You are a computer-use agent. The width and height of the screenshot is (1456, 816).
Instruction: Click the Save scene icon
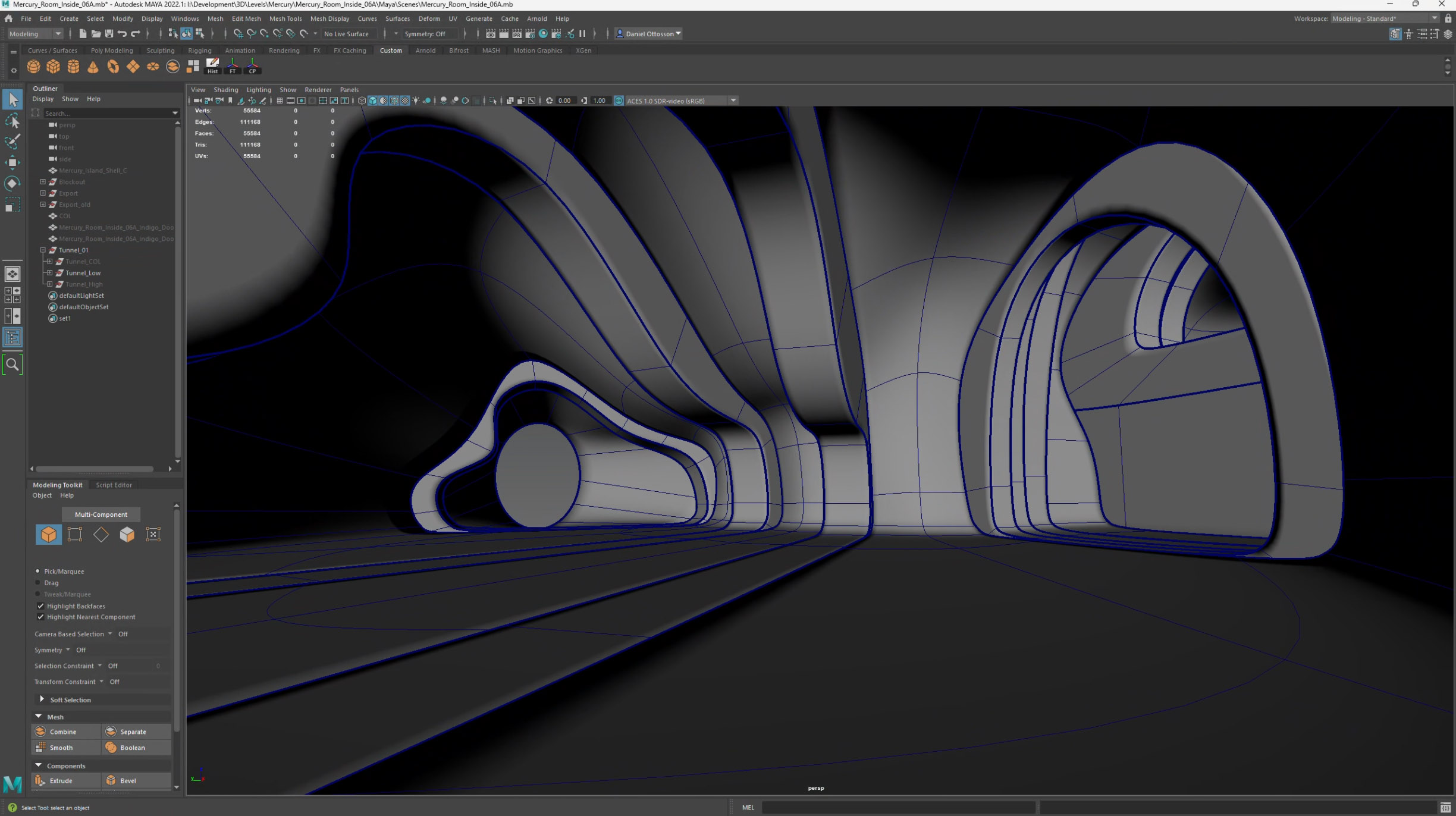[109, 34]
